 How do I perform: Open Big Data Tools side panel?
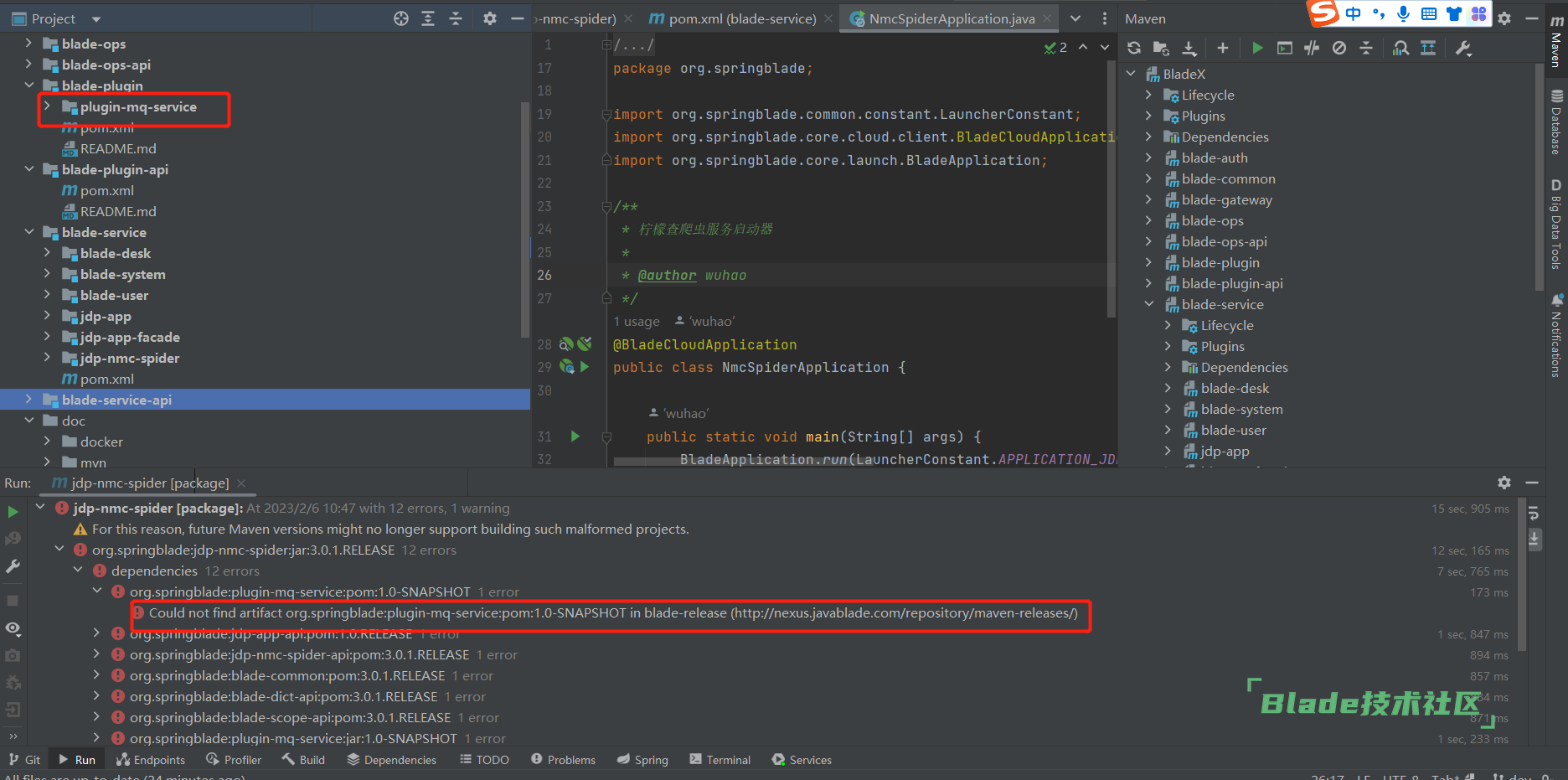[1556, 224]
